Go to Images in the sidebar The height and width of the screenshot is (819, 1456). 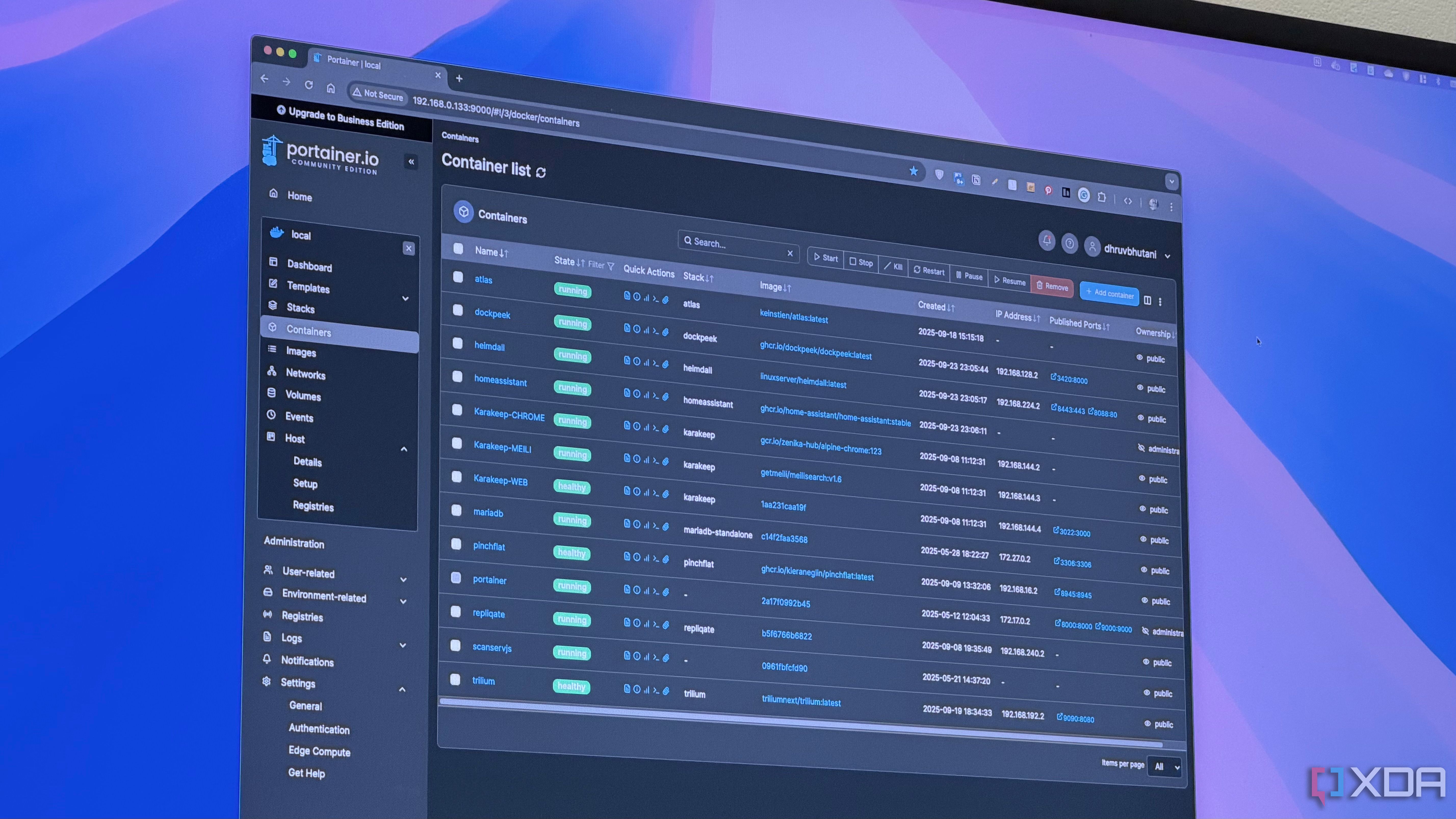[x=301, y=352]
